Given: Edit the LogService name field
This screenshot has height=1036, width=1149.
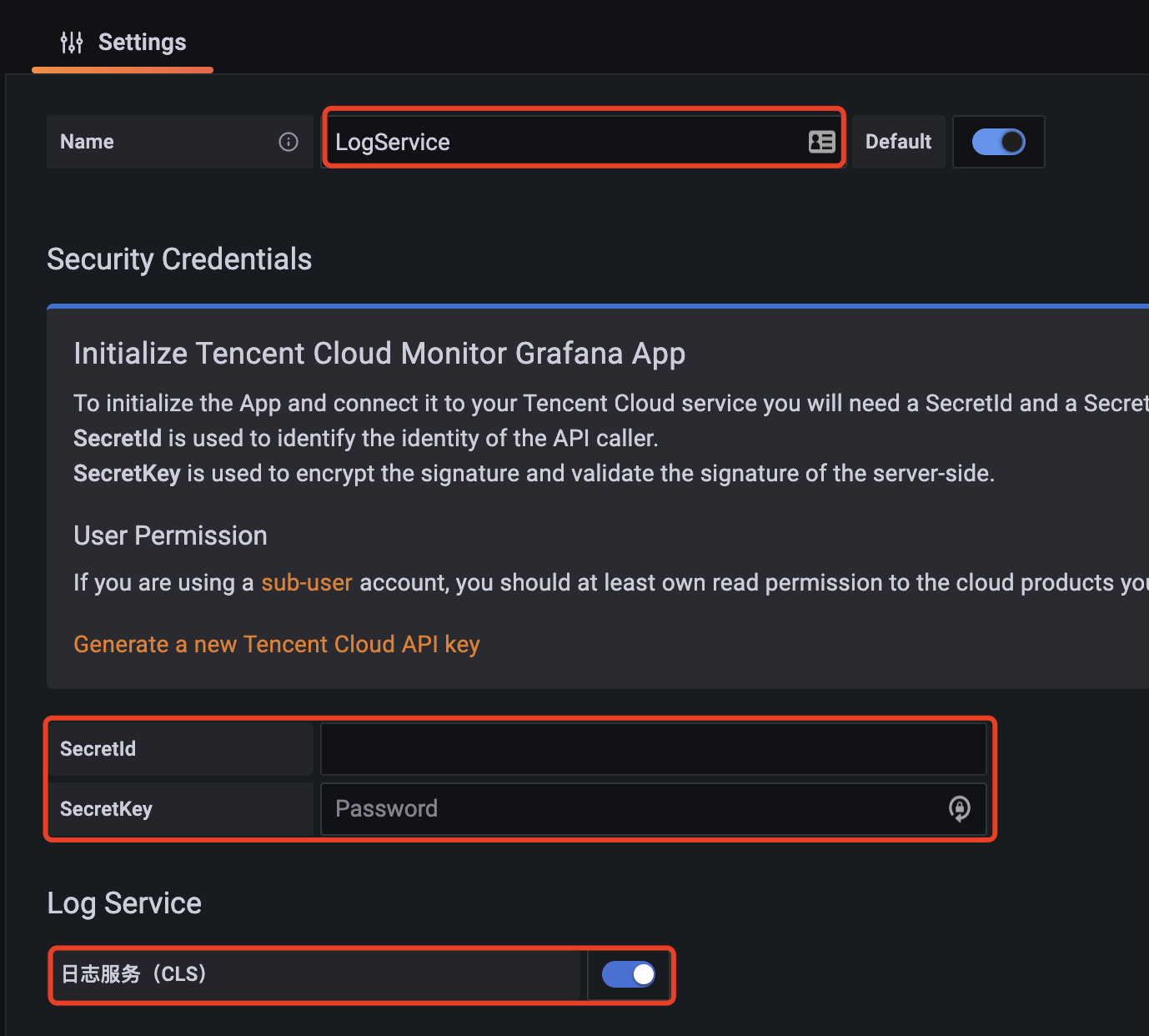Looking at the screenshot, I should coord(584,142).
